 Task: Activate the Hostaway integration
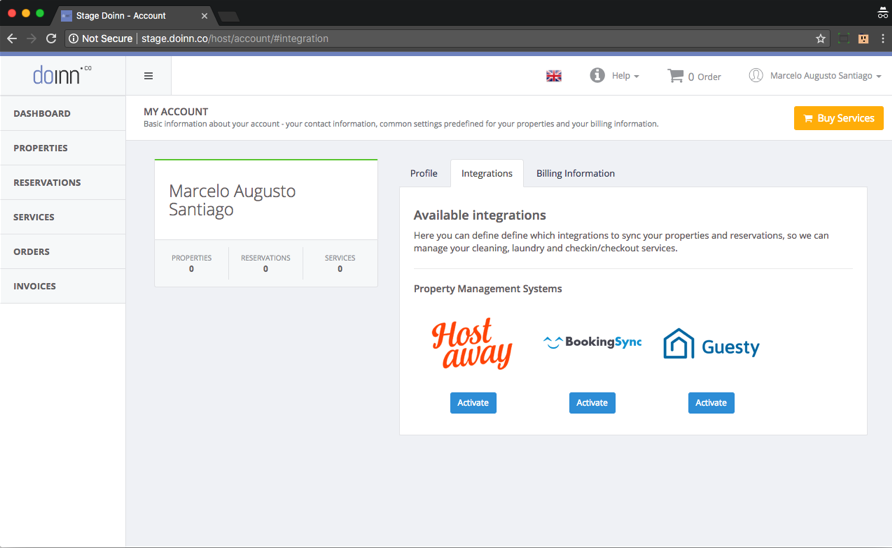[473, 402]
